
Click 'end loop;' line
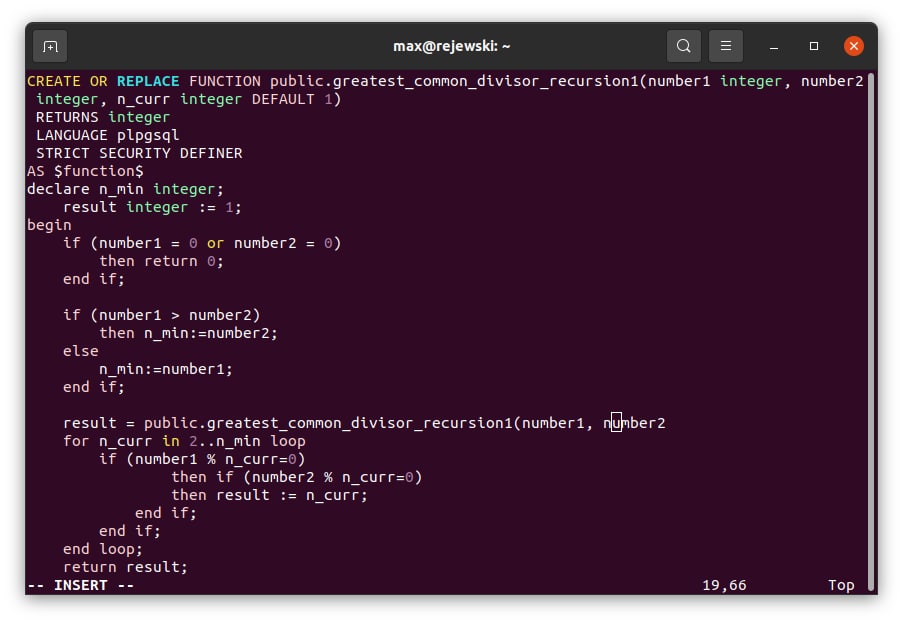coord(103,549)
